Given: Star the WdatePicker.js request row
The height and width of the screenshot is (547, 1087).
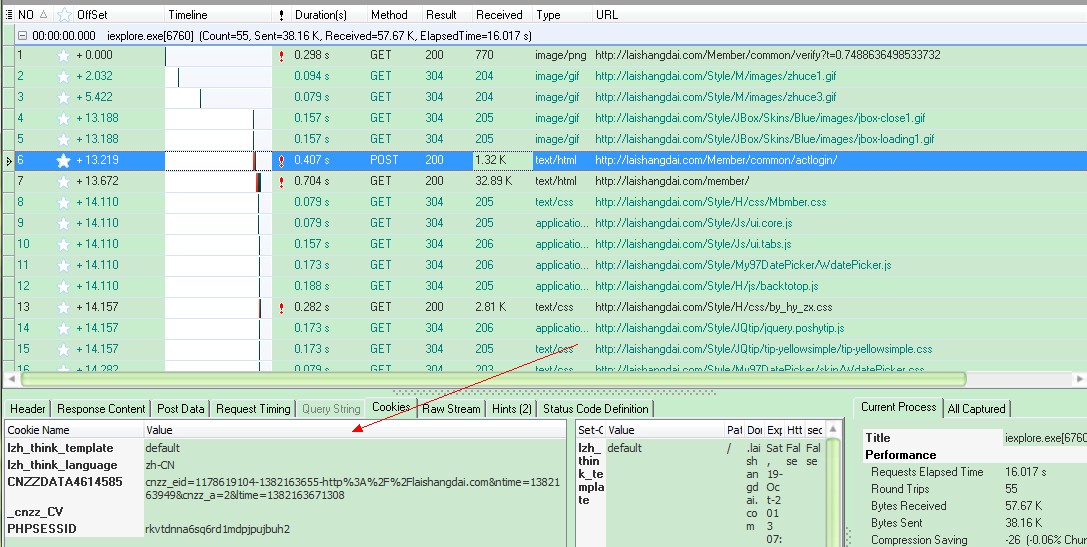Looking at the screenshot, I should 64,266.
